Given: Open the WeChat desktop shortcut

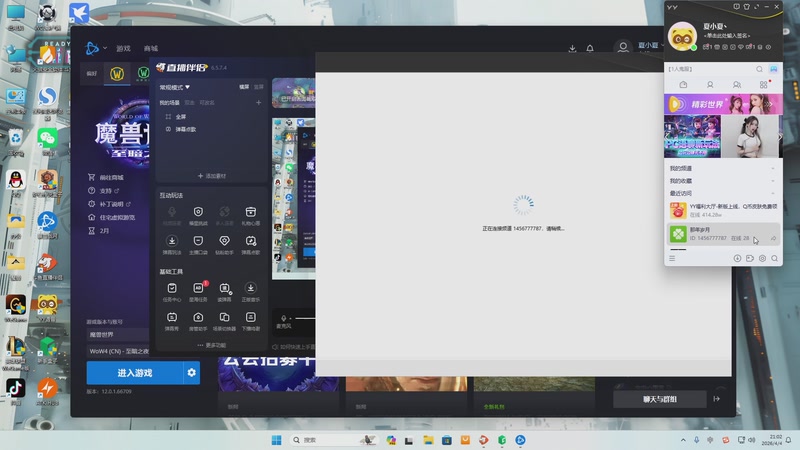Looking at the screenshot, I should pyautogui.click(x=47, y=141).
